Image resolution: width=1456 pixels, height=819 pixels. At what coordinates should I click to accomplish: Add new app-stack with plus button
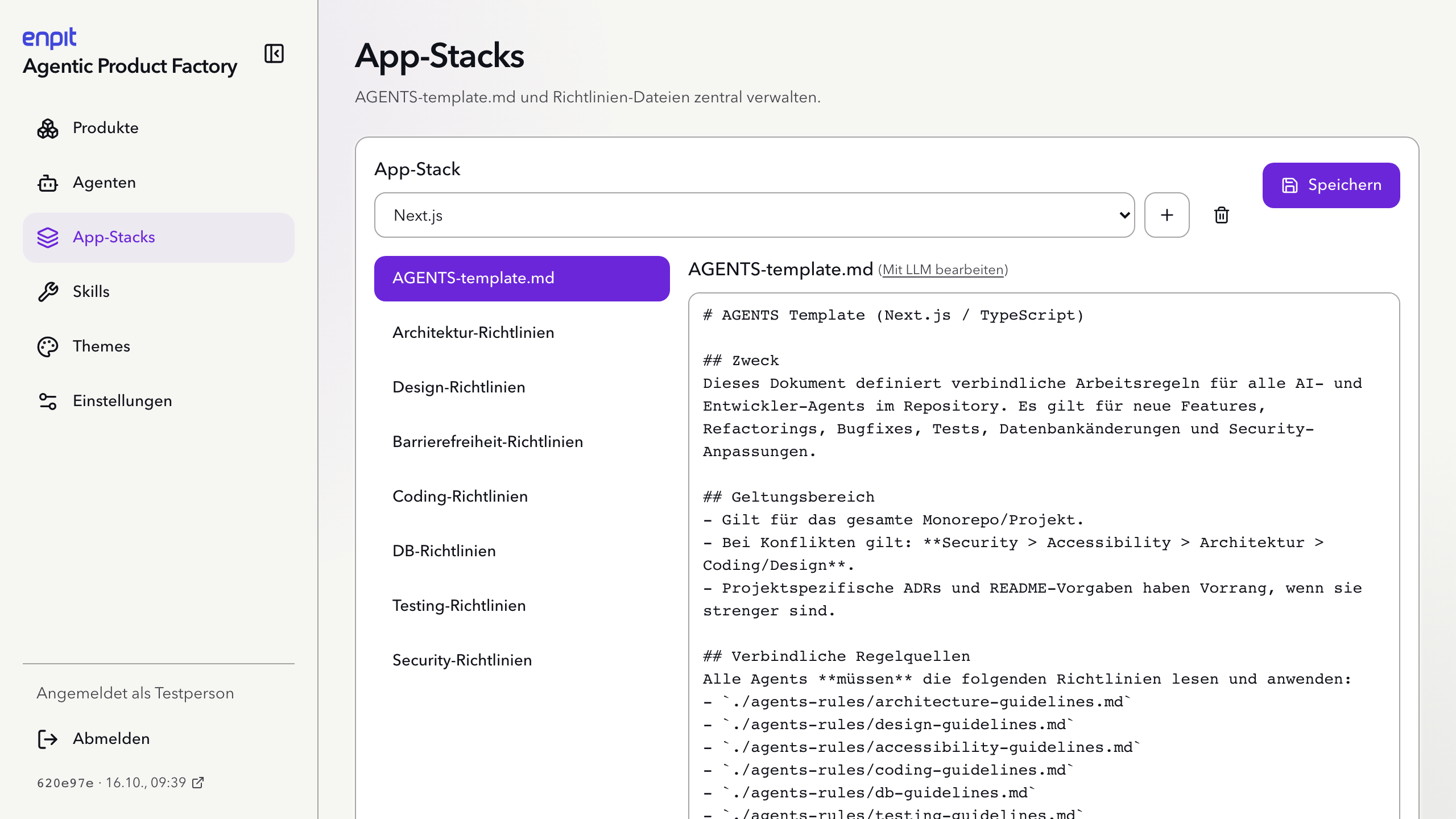[x=1167, y=215]
